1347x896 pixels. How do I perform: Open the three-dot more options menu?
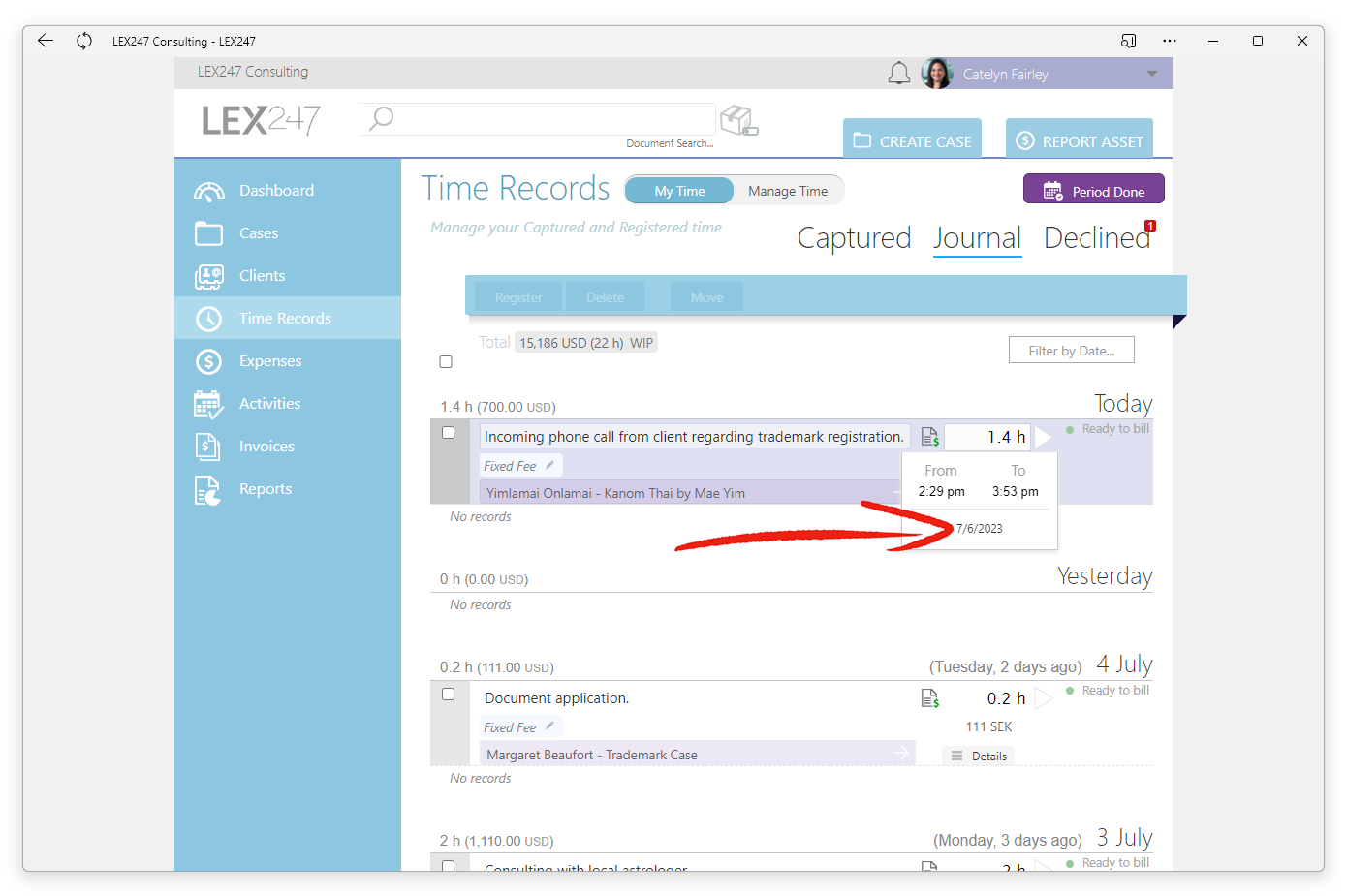pyautogui.click(x=1170, y=41)
